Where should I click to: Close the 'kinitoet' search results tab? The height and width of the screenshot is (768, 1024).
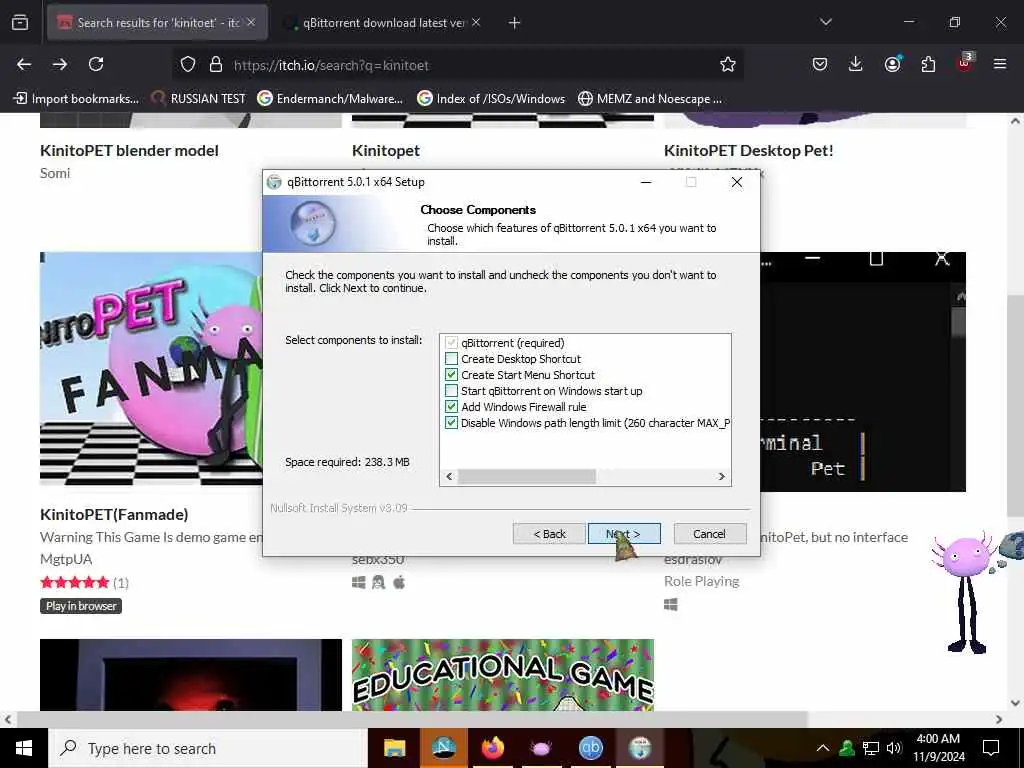[251, 22]
